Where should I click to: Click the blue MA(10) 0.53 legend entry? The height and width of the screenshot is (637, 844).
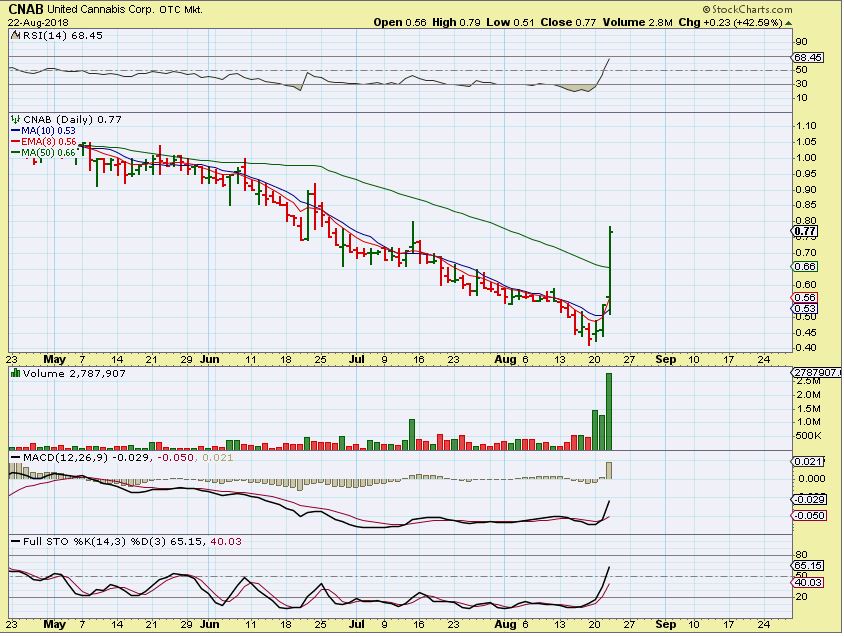[x=44, y=131]
